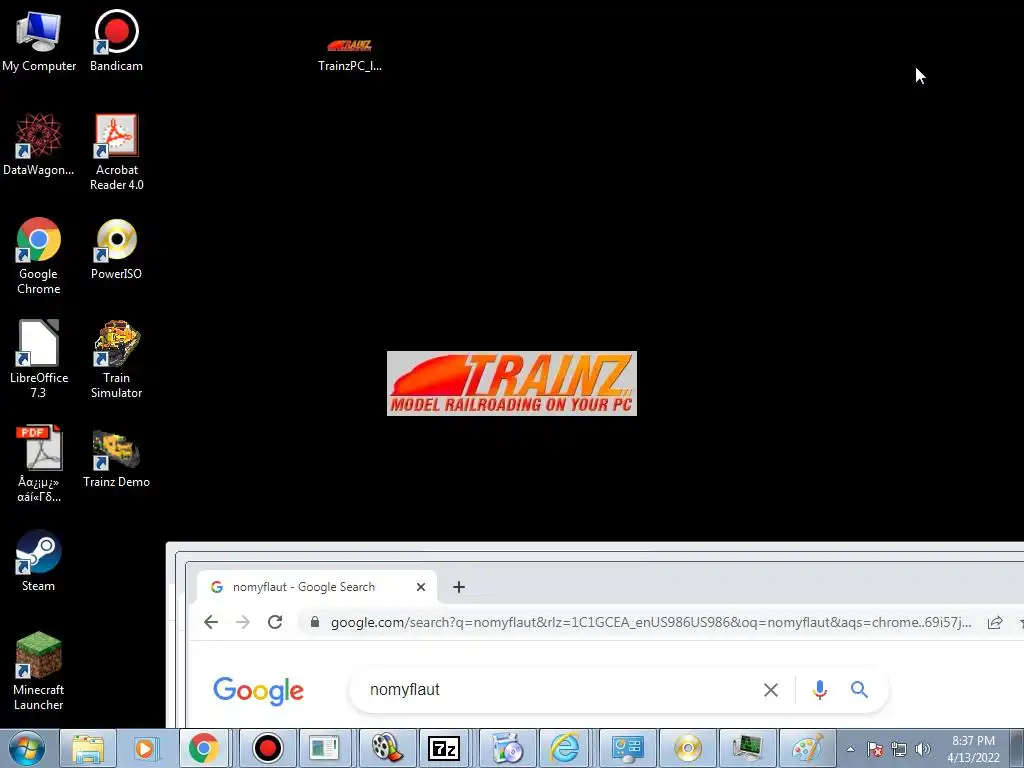The image size is (1024, 768).
Task: Open the My Computer desktop icon
Action: click(39, 40)
